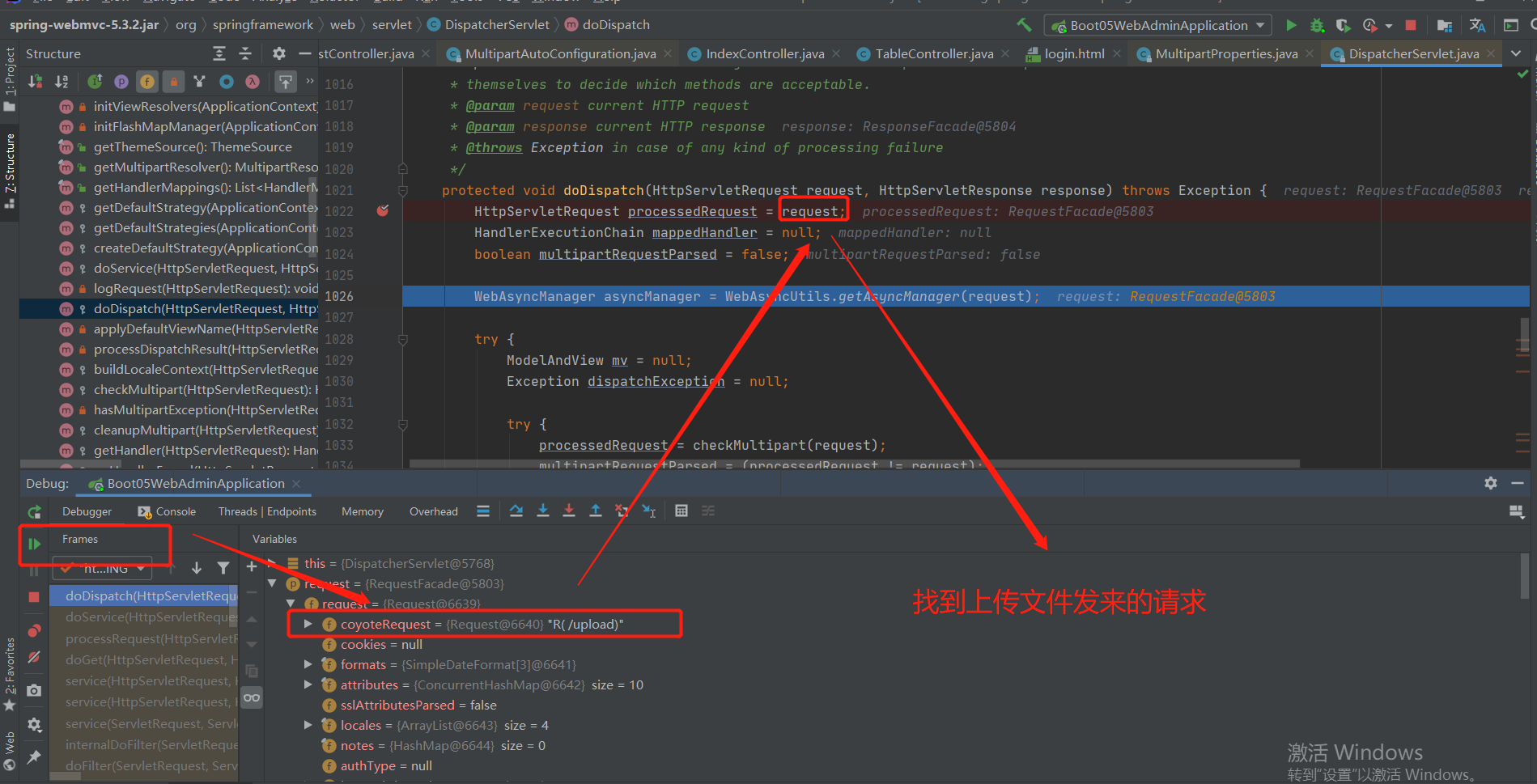Open Evaluate Expression calculator icon
This screenshot has width=1537, height=784.
tap(681, 511)
